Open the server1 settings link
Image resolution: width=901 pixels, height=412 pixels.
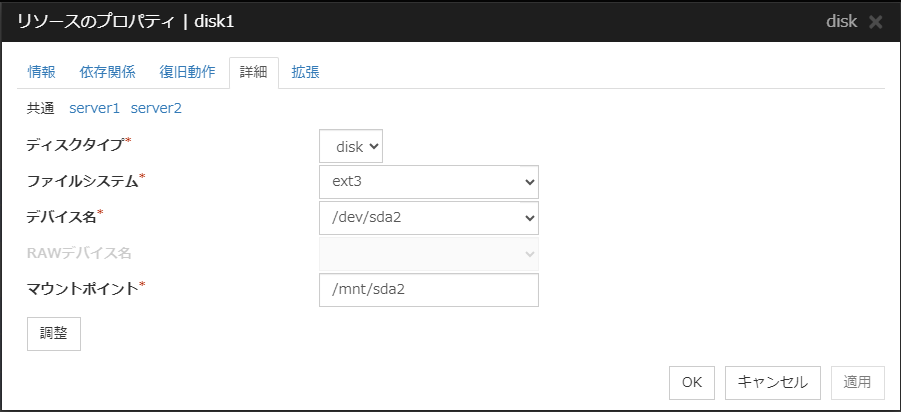(x=94, y=108)
